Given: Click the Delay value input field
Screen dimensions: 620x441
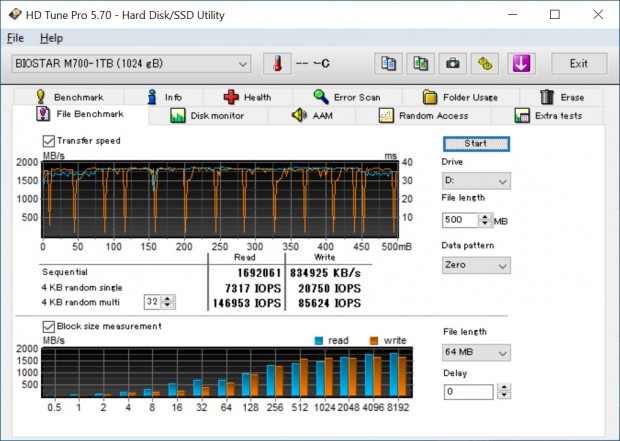Looking at the screenshot, I should point(467,392).
